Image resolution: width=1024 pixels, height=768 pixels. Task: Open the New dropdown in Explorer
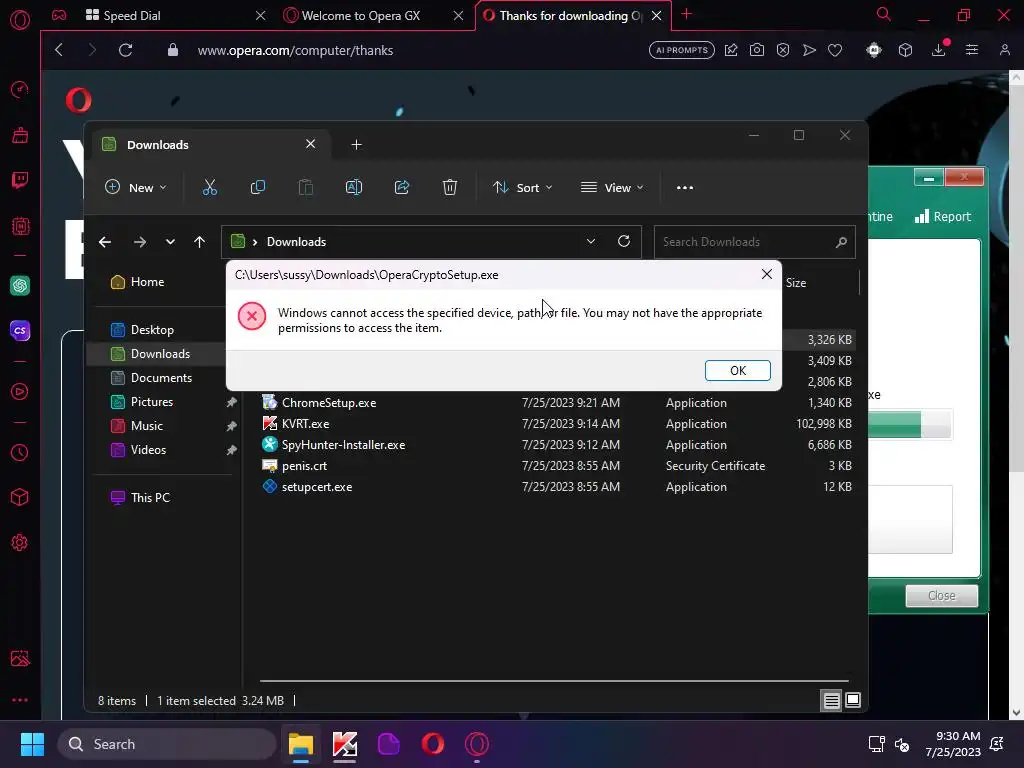tap(136, 187)
